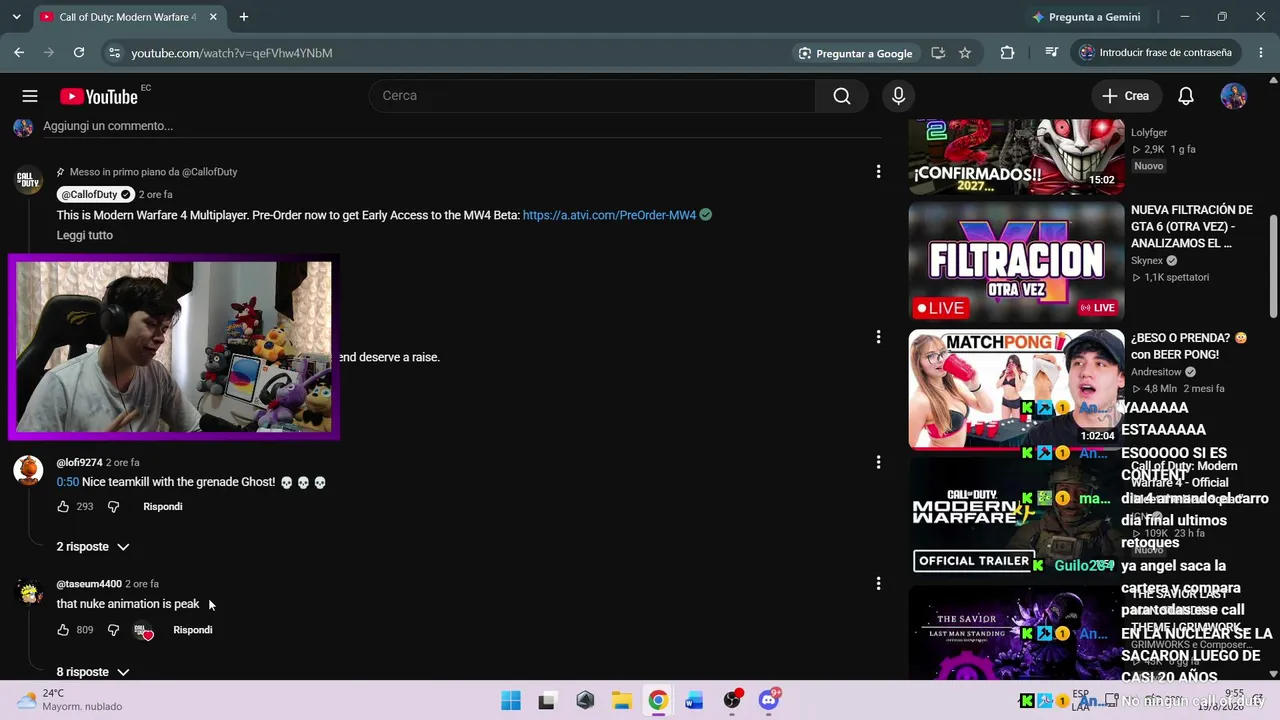Image resolution: width=1280 pixels, height=720 pixels.
Task: Dislike the nuke animation comment
Action: (113, 630)
